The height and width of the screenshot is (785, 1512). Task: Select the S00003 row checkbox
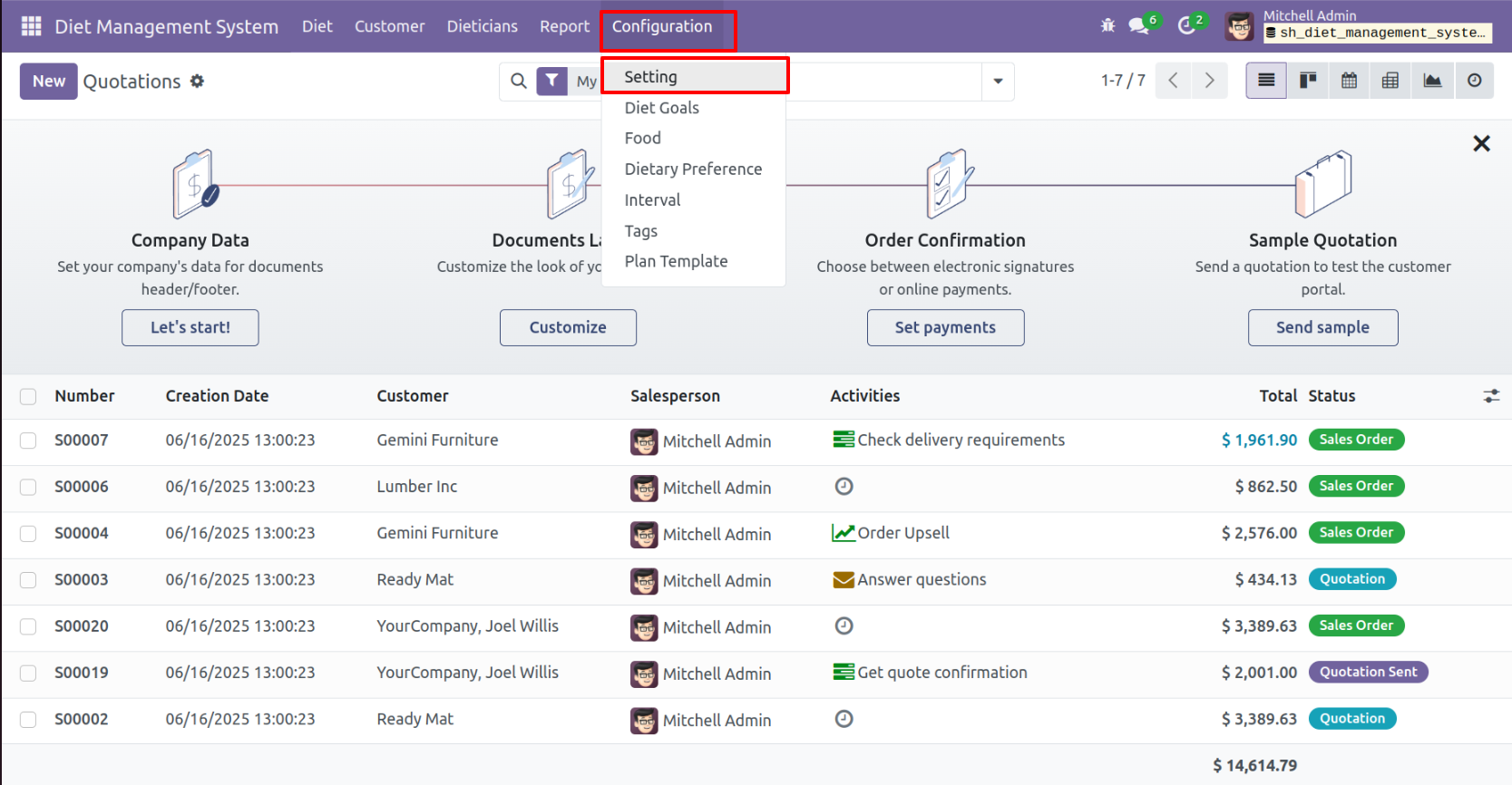pyautogui.click(x=28, y=580)
